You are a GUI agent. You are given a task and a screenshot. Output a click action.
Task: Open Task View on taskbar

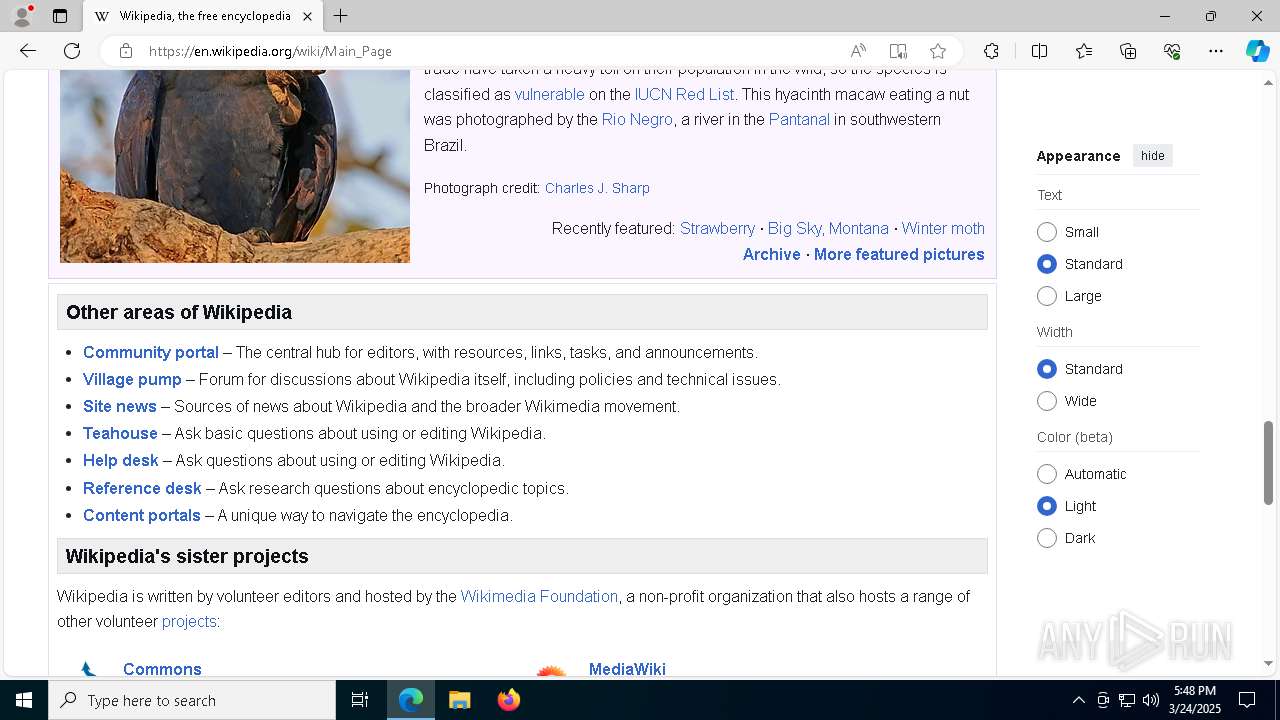click(x=360, y=700)
